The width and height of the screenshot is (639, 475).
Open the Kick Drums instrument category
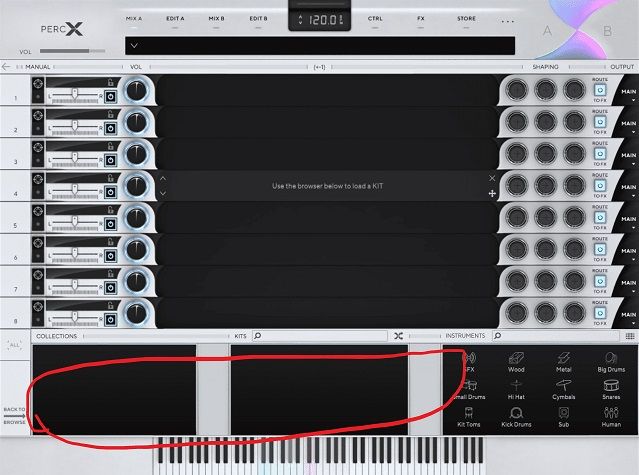pyautogui.click(x=516, y=417)
